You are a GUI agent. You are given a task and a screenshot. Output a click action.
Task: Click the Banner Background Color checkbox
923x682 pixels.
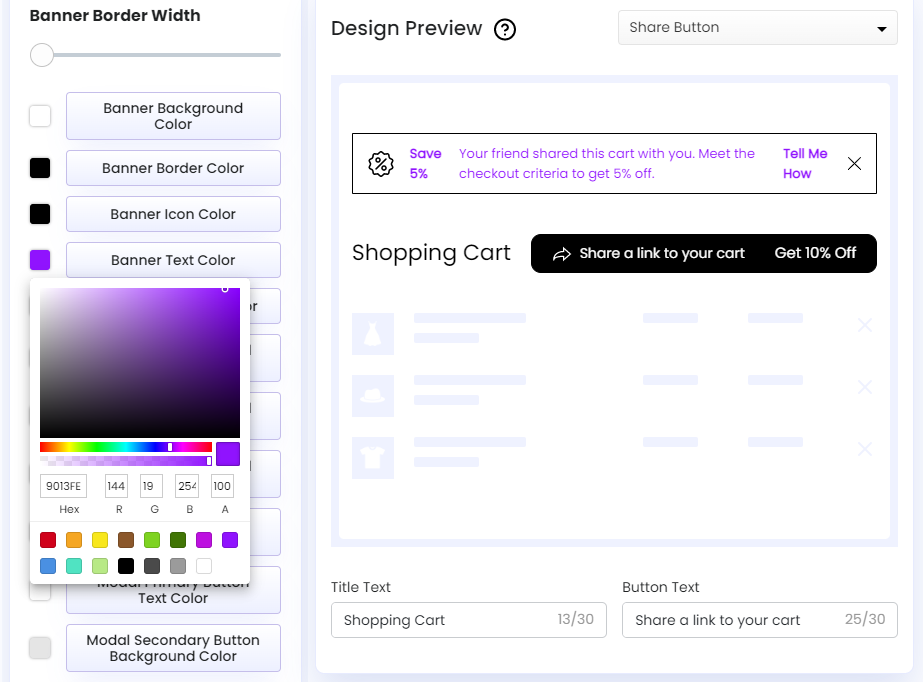click(40, 116)
